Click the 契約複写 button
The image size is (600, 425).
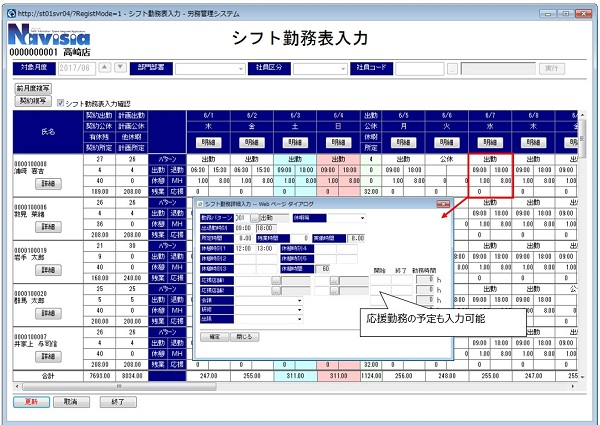click(x=33, y=101)
